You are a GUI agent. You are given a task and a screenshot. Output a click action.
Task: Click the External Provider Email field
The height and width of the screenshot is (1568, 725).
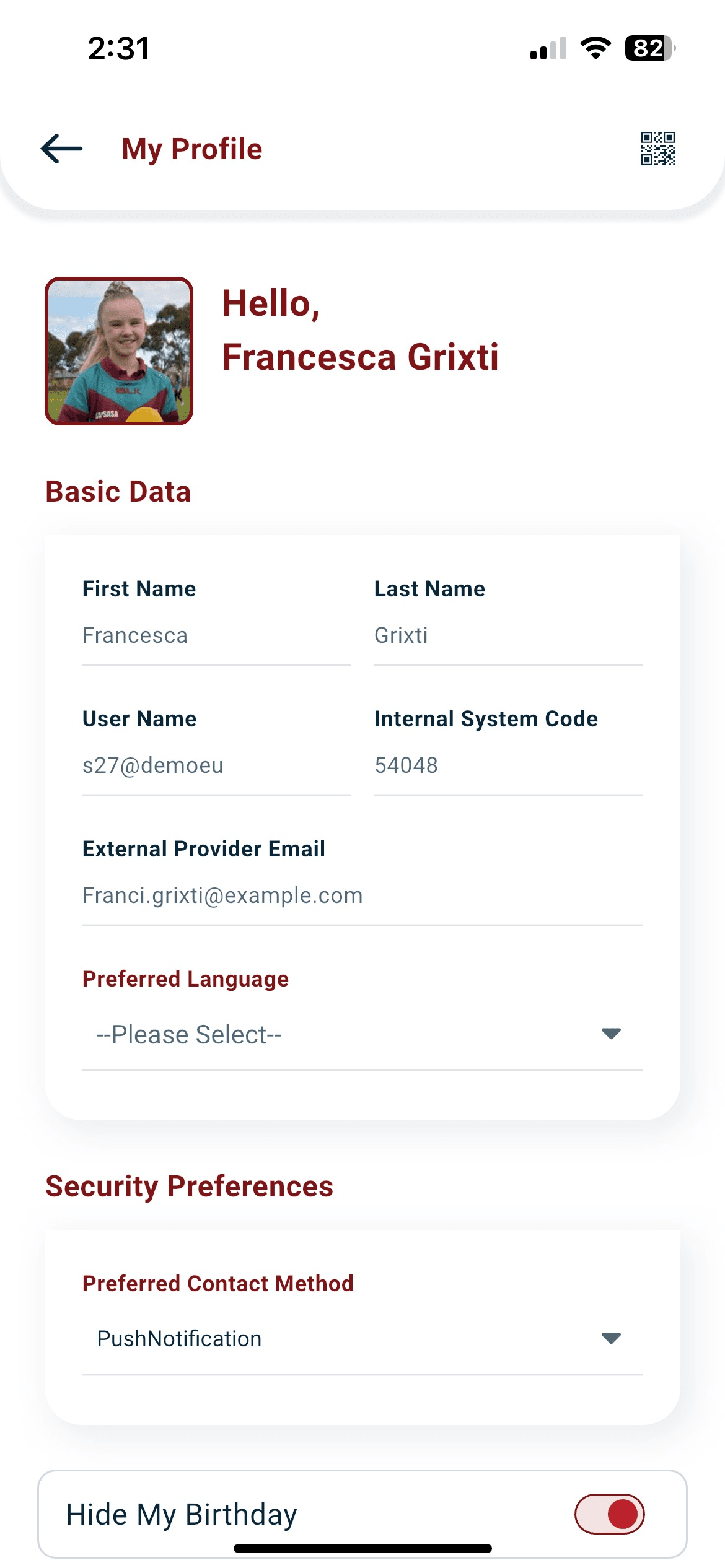pyautogui.click(x=362, y=896)
